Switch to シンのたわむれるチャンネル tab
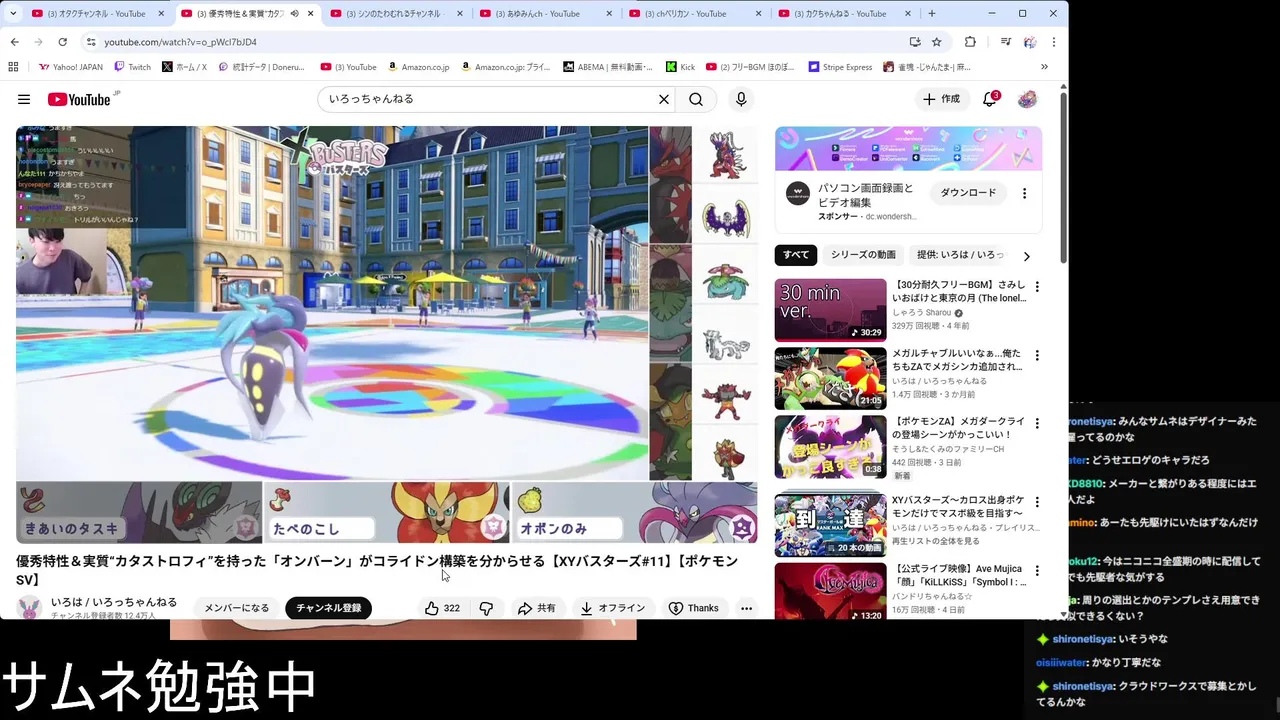 pos(397,14)
